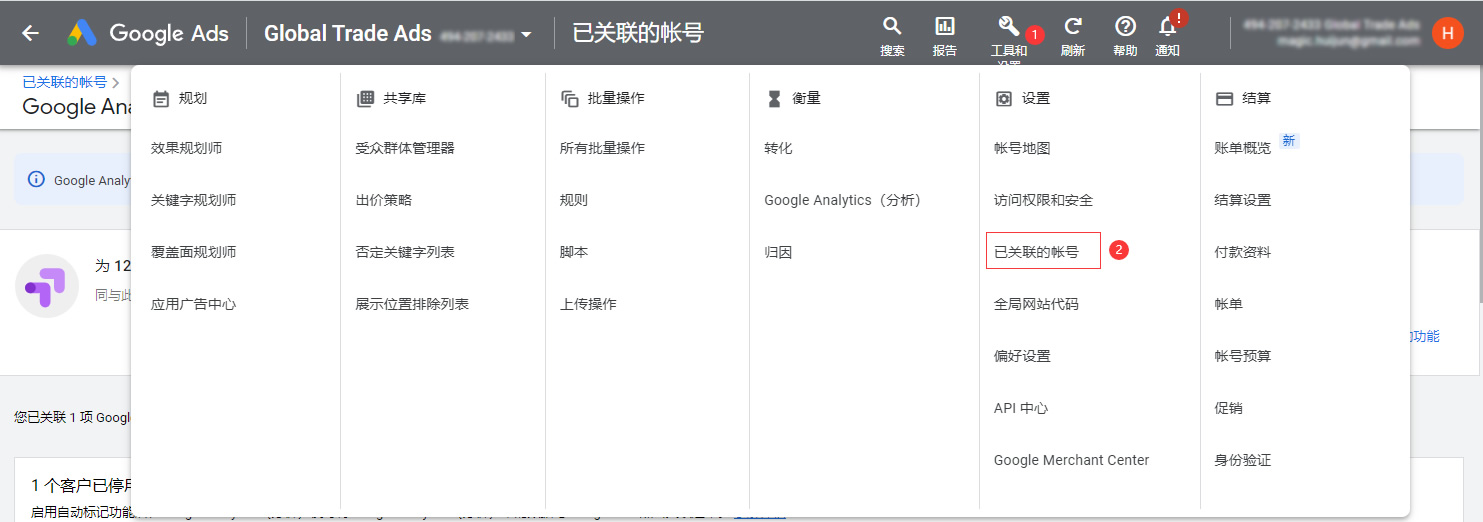The image size is (1483, 522).
Task: Open 访问权限和安全
Action: pos(1043,200)
